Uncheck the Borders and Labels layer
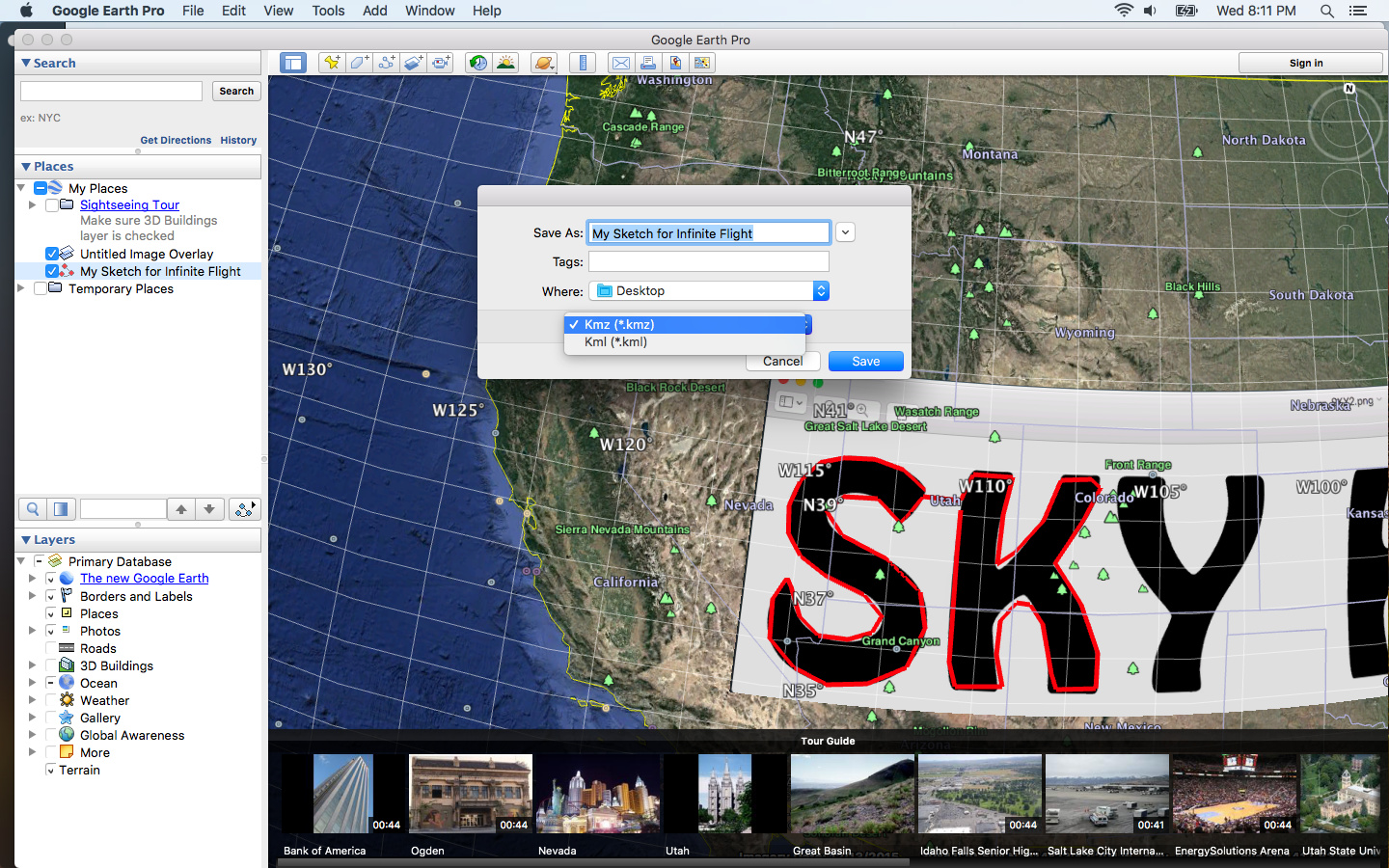The image size is (1389, 868). click(x=51, y=596)
